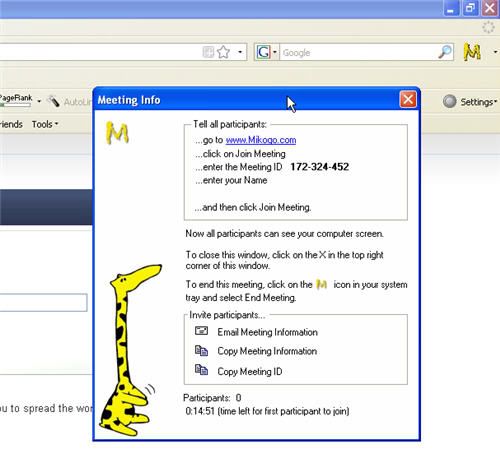Click the search magnifier in Google box
Viewport: 500px width, 453px height.
pyautogui.click(x=445, y=52)
